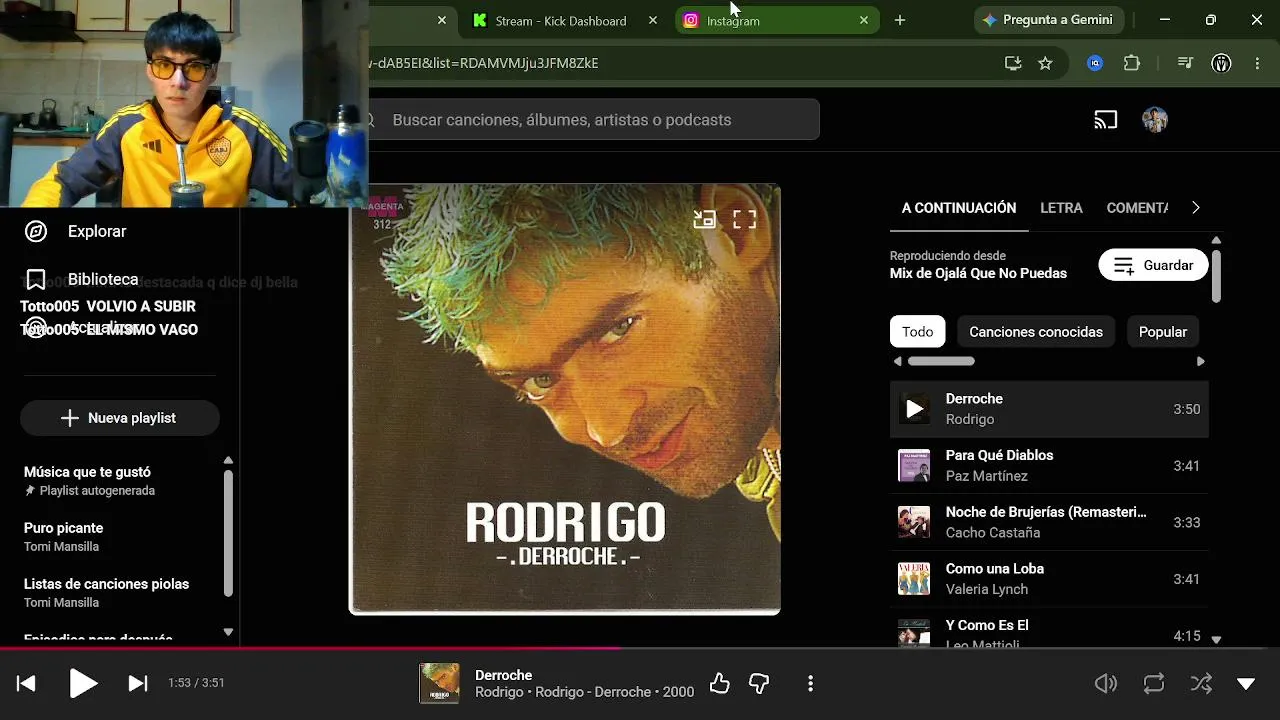This screenshot has height=720, width=1280.
Task: Play Para Qué Diablos from queue
Action: pos(1049,466)
